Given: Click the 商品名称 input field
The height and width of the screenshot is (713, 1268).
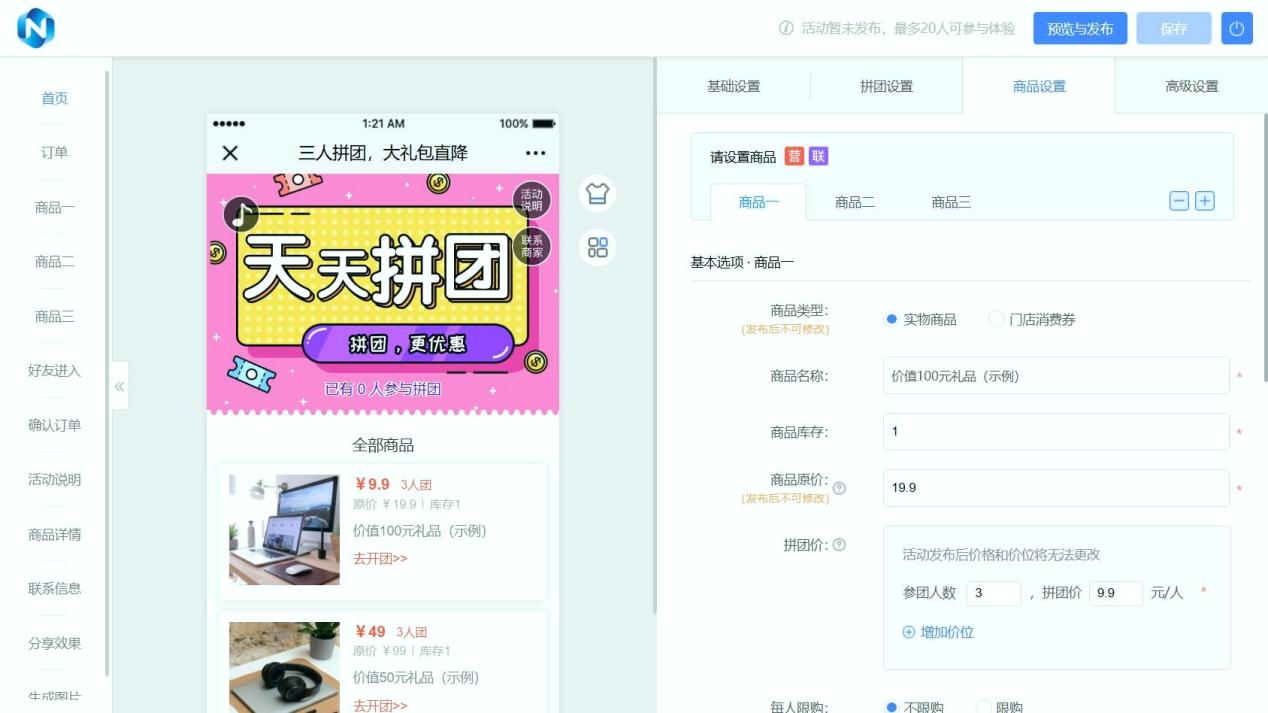Looking at the screenshot, I should (x=1055, y=376).
